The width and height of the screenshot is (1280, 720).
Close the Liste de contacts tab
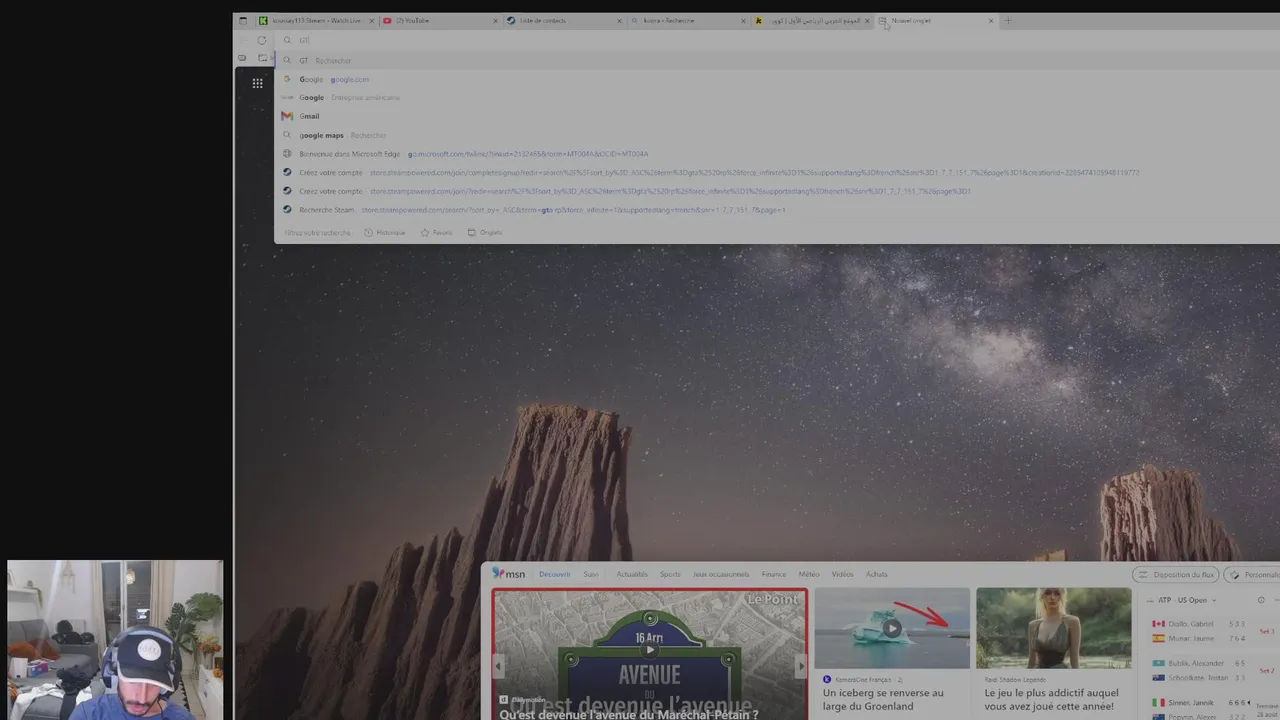pos(619,20)
